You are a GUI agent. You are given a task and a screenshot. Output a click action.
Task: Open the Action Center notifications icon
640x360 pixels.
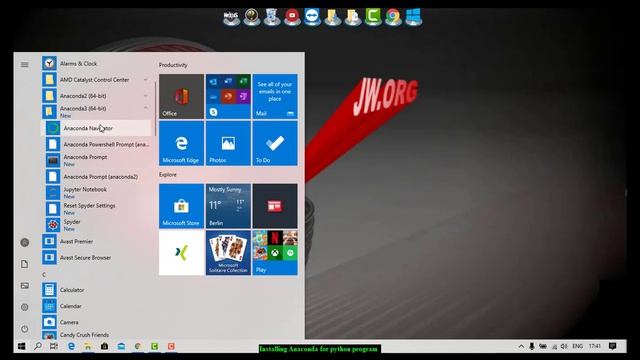point(612,346)
